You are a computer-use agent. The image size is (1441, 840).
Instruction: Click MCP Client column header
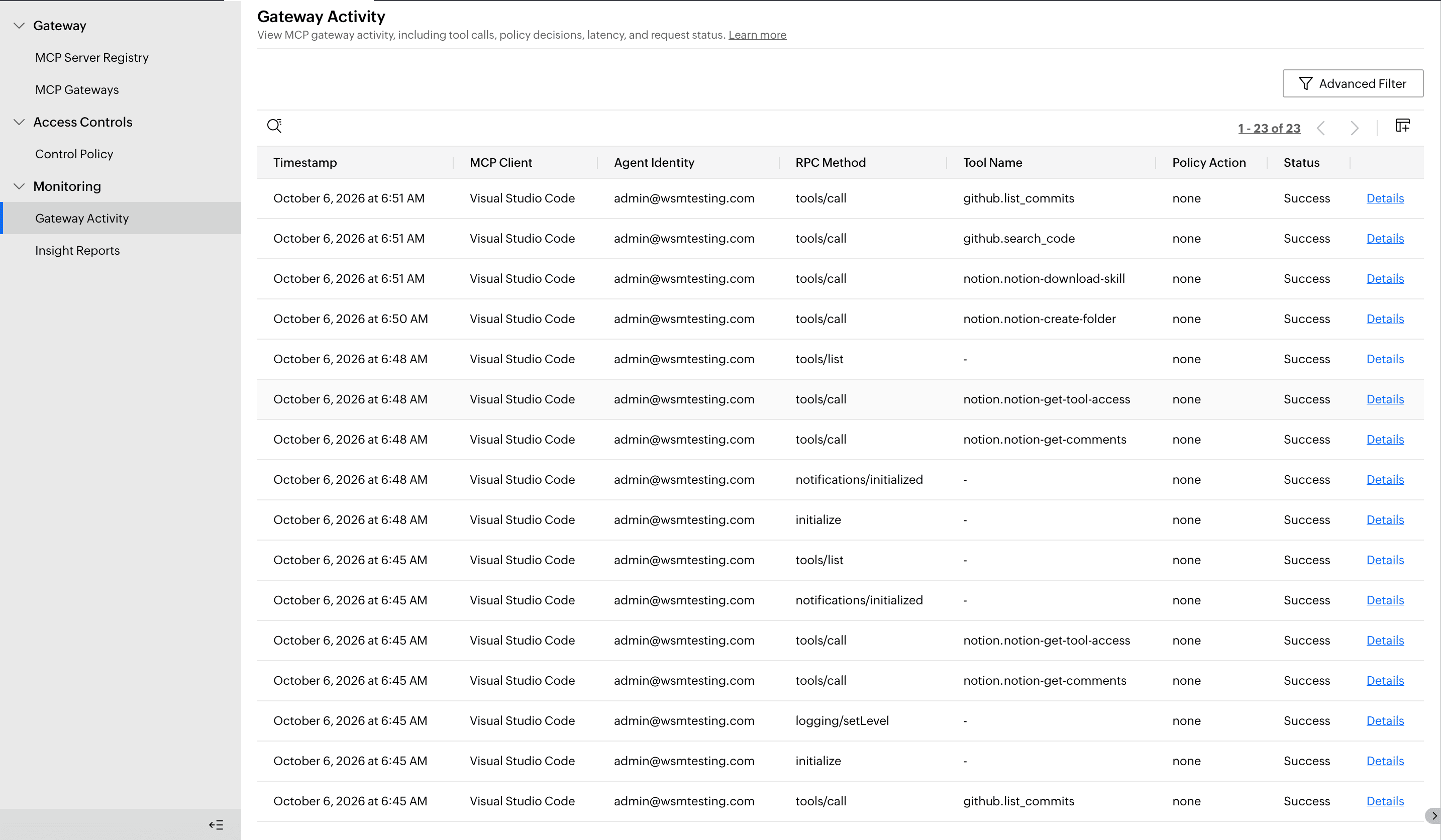pyautogui.click(x=500, y=162)
